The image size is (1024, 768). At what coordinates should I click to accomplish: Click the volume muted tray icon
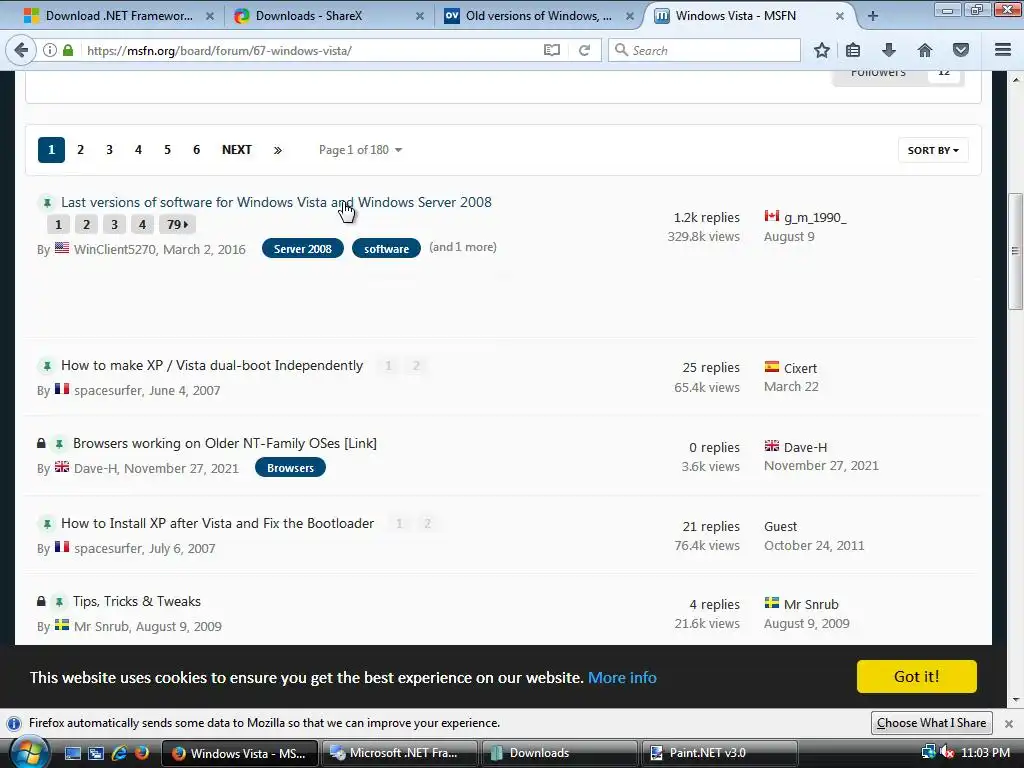click(x=947, y=753)
